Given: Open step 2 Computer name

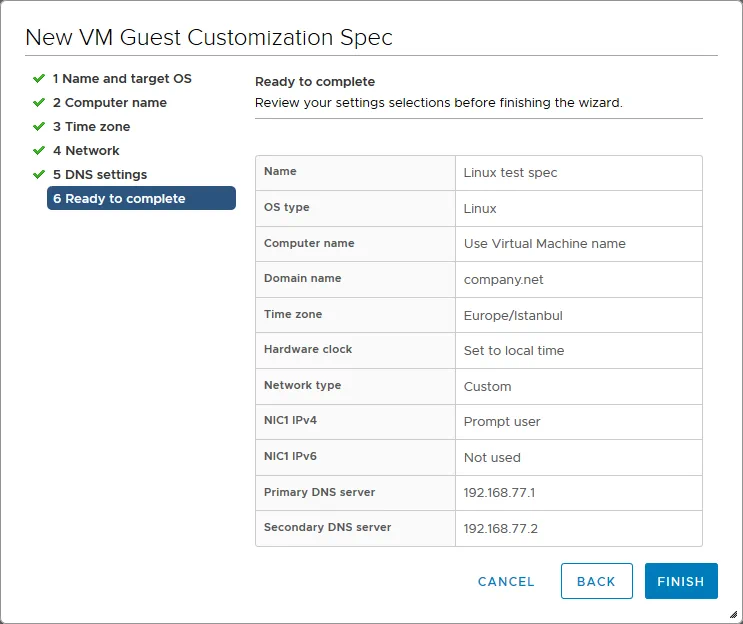Looking at the screenshot, I should 110,102.
